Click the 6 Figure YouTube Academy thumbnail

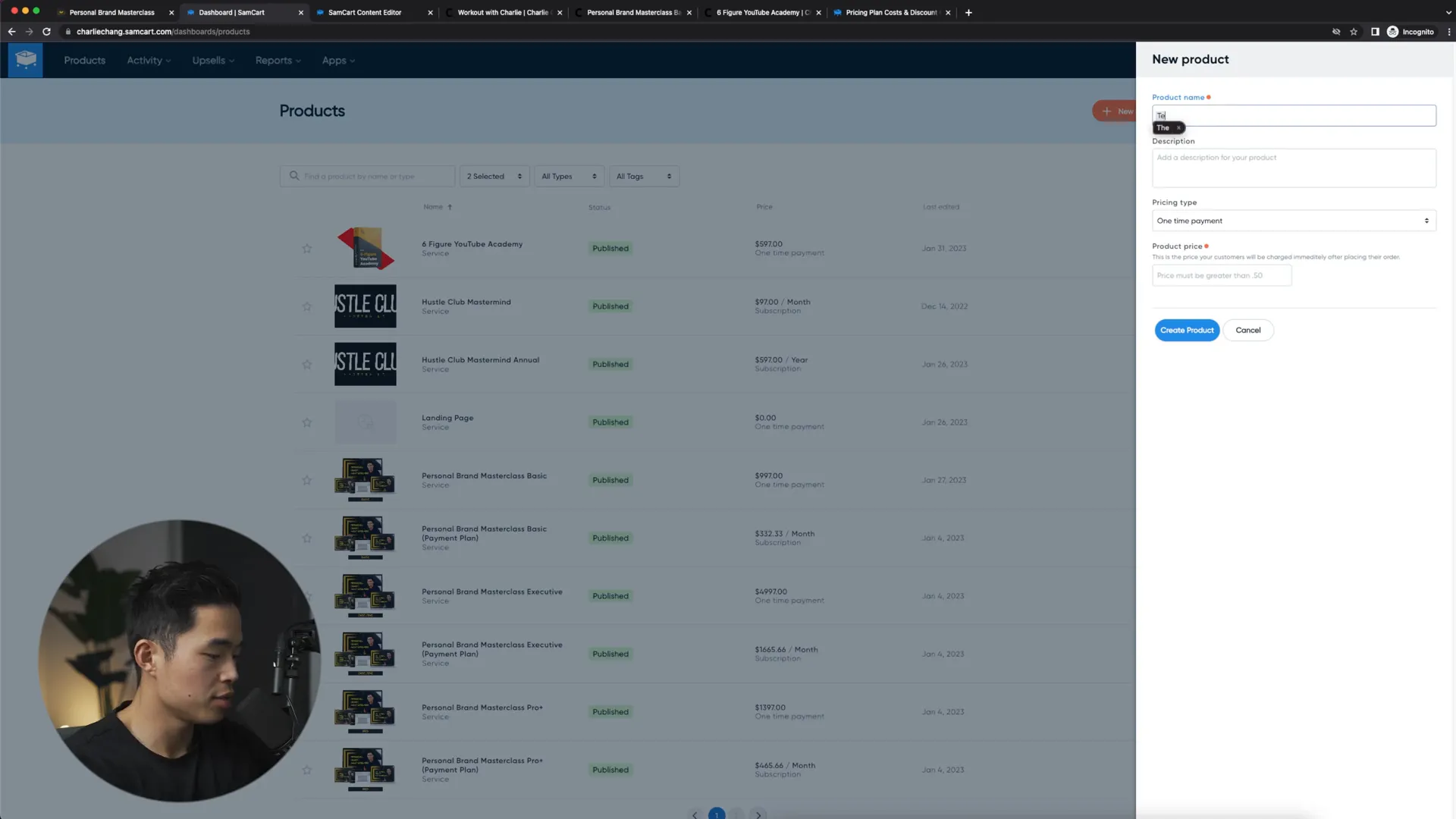tap(366, 248)
